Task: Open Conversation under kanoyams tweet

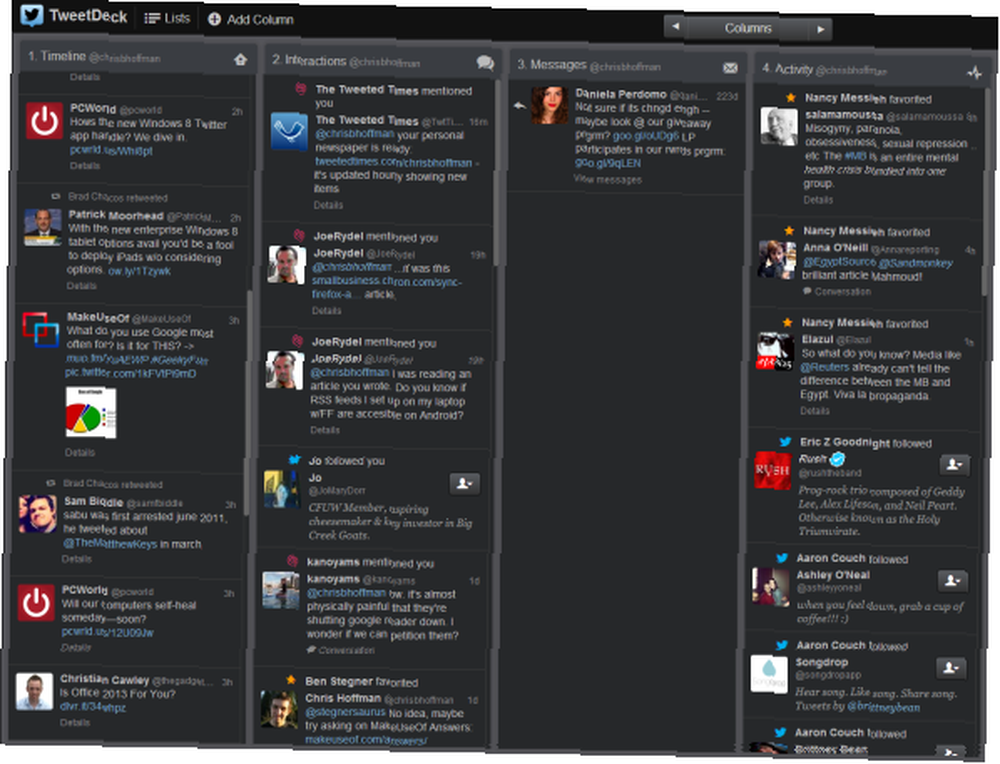Action: pyautogui.click(x=342, y=650)
